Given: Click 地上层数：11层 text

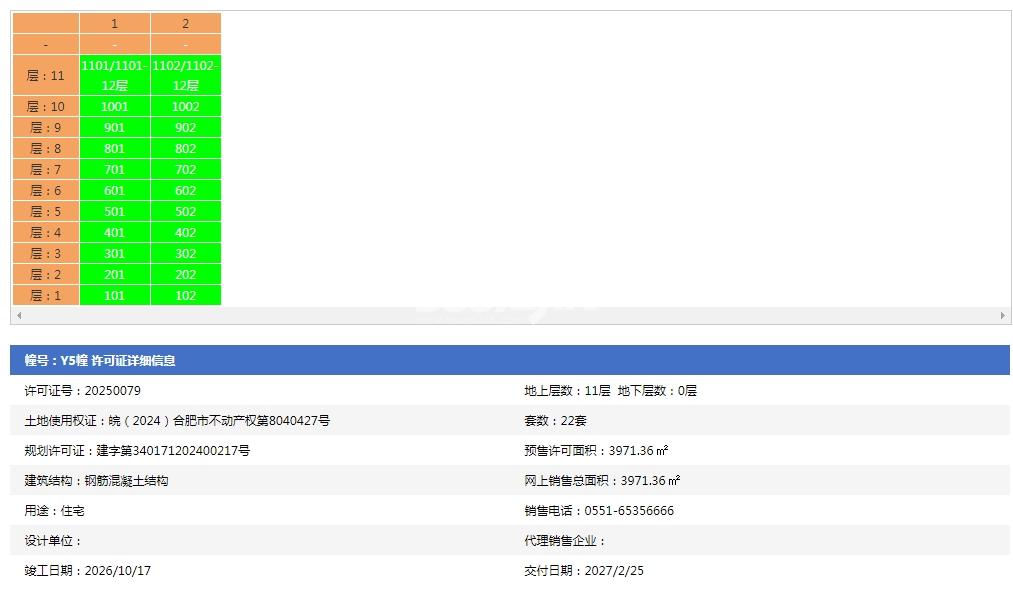Looking at the screenshot, I should click(567, 391).
